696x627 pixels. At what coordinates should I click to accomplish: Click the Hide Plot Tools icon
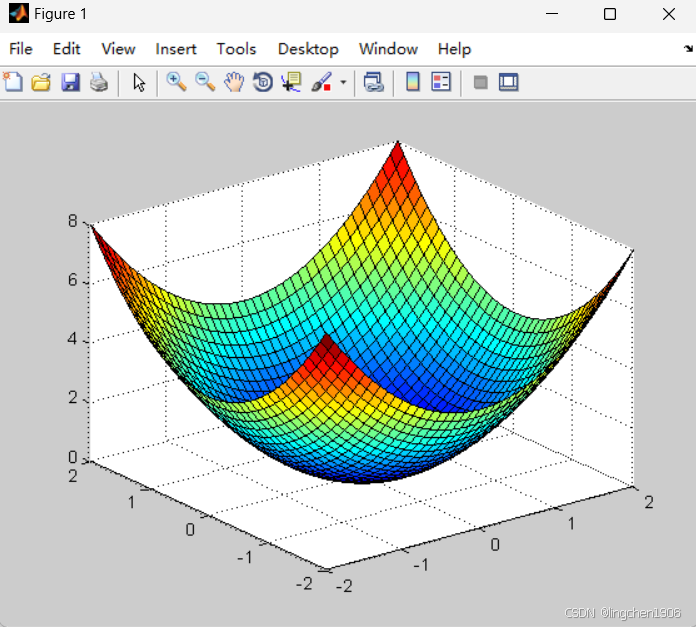click(480, 83)
